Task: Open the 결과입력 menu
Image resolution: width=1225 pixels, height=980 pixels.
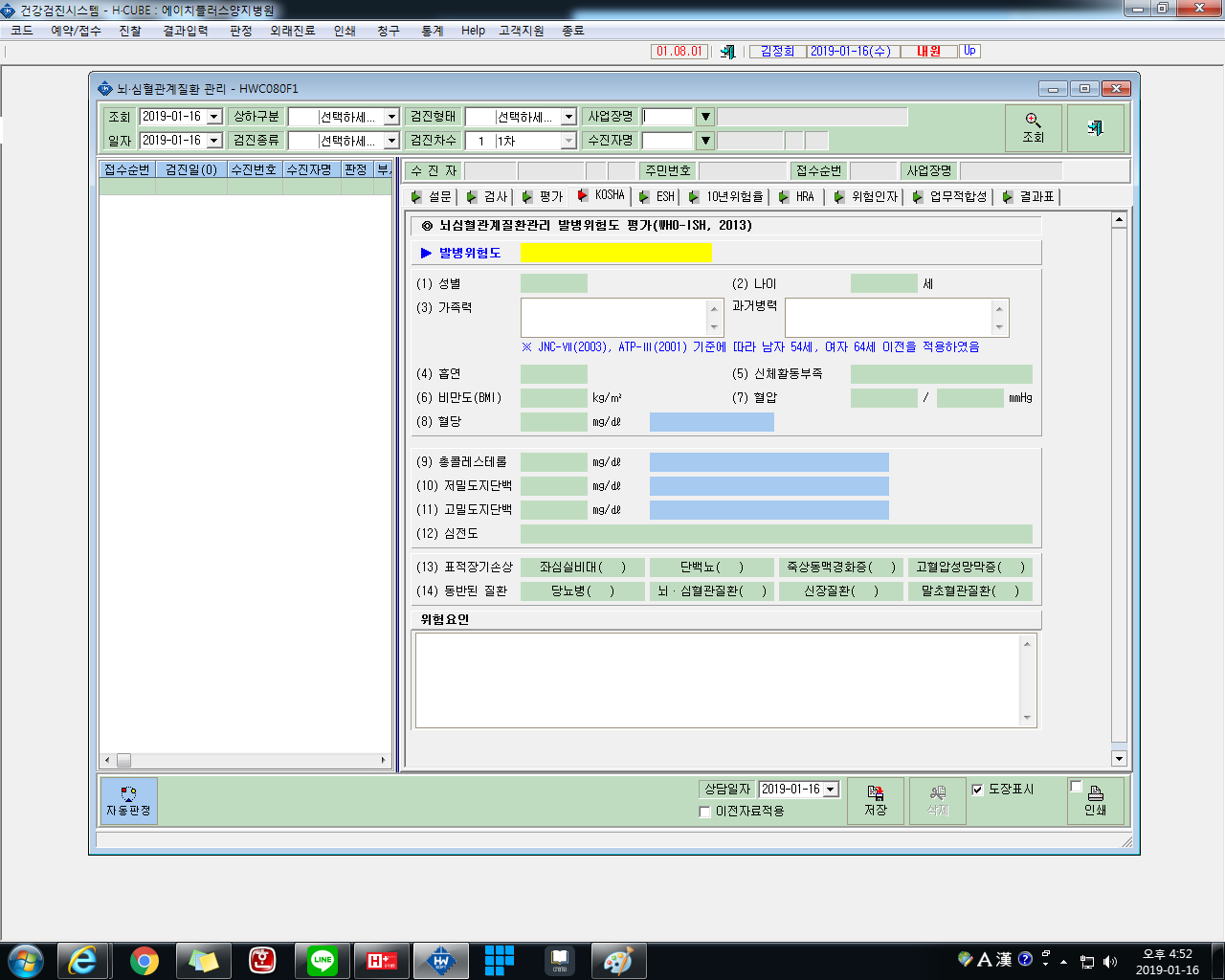Action: (x=186, y=31)
